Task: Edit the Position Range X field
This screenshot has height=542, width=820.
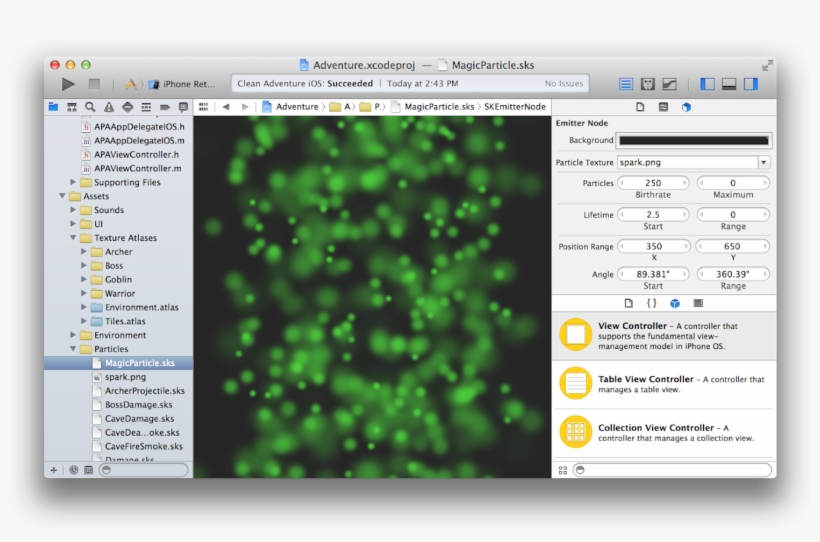Action: pos(653,246)
